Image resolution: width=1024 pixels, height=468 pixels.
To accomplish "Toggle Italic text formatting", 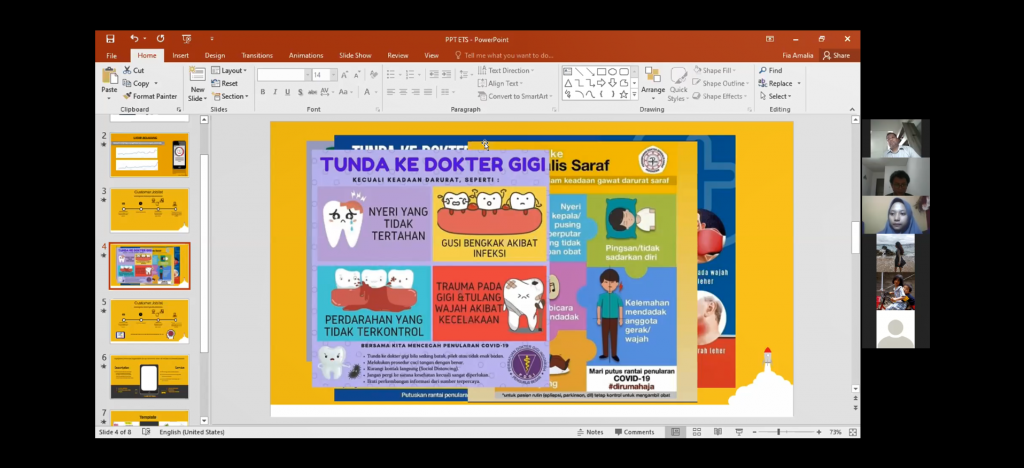I will (275, 92).
